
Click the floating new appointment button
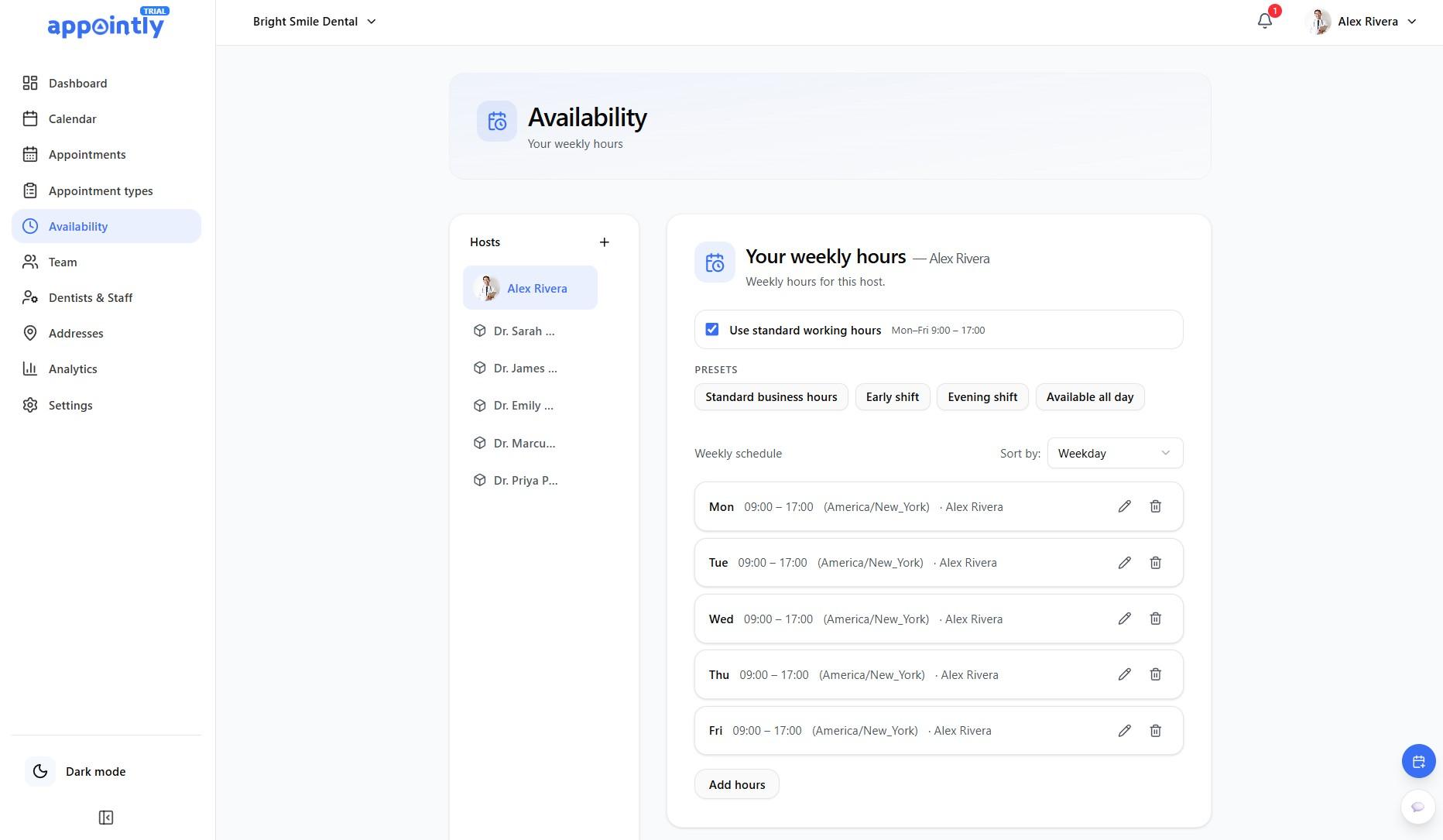pyautogui.click(x=1418, y=761)
